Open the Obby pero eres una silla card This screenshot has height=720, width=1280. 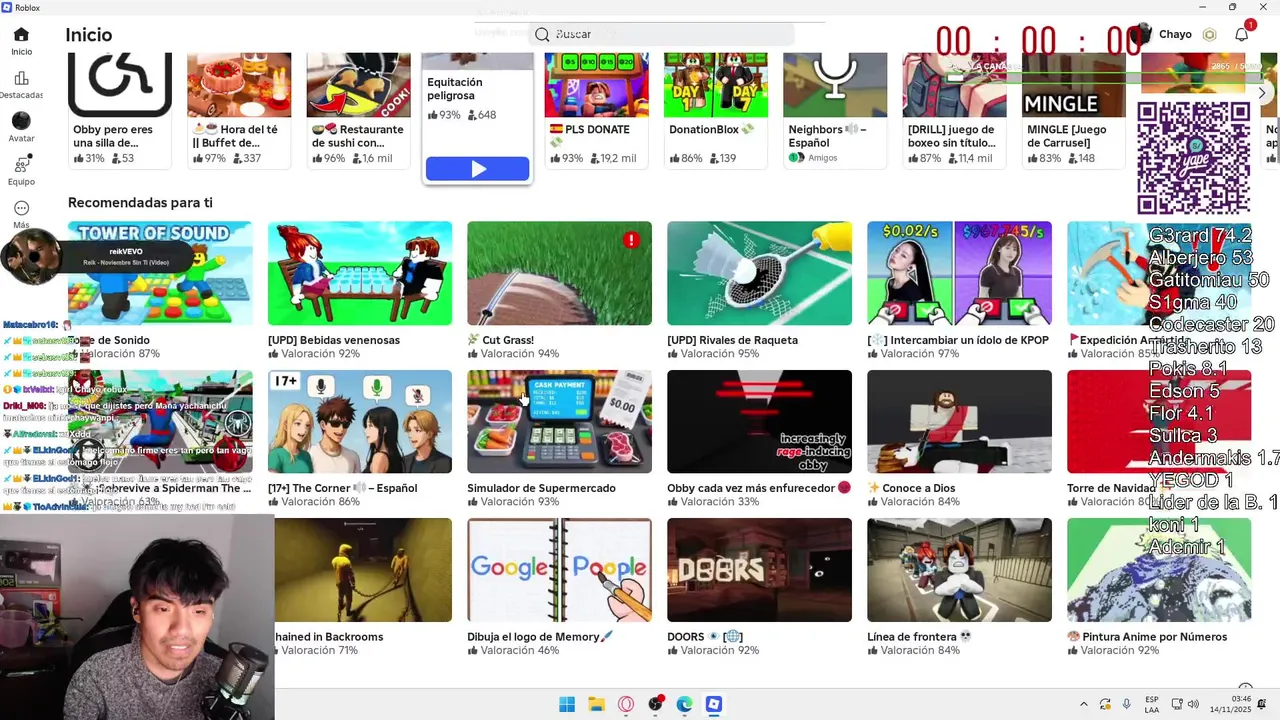[120, 110]
